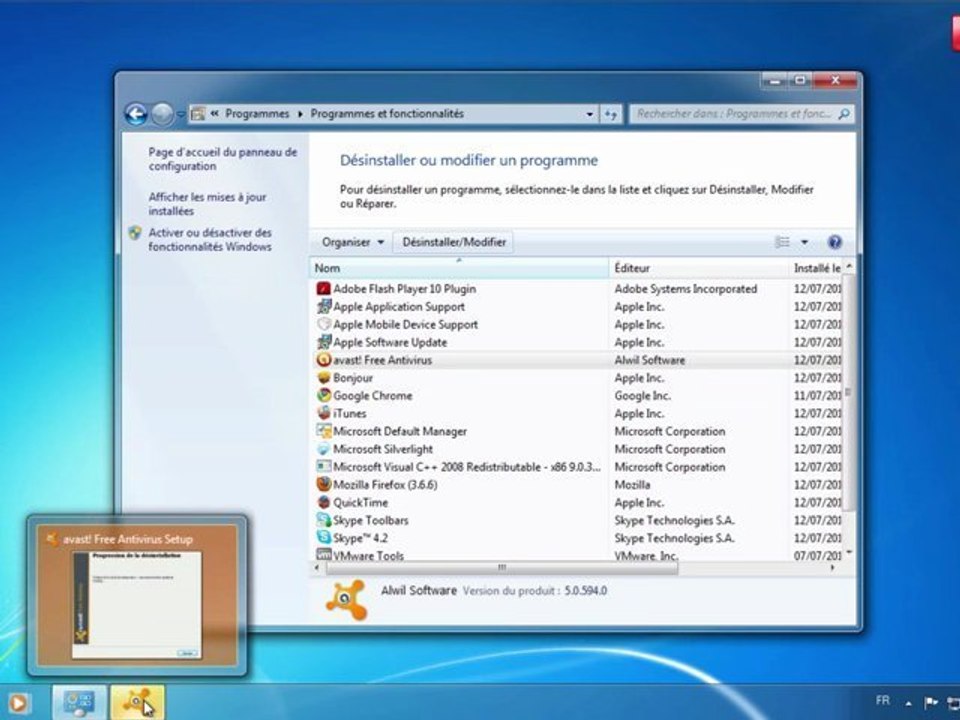Click version 5.0.594.0 in details pane
Screen dimensions: 960x720
click(x=585, y=591)
